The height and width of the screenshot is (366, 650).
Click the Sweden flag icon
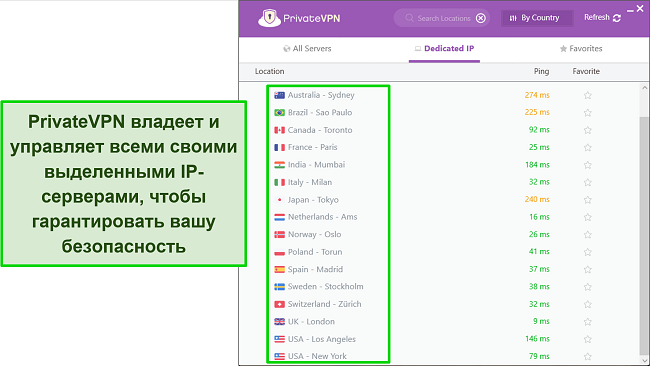pyautogui.click(x=279, y=287)
